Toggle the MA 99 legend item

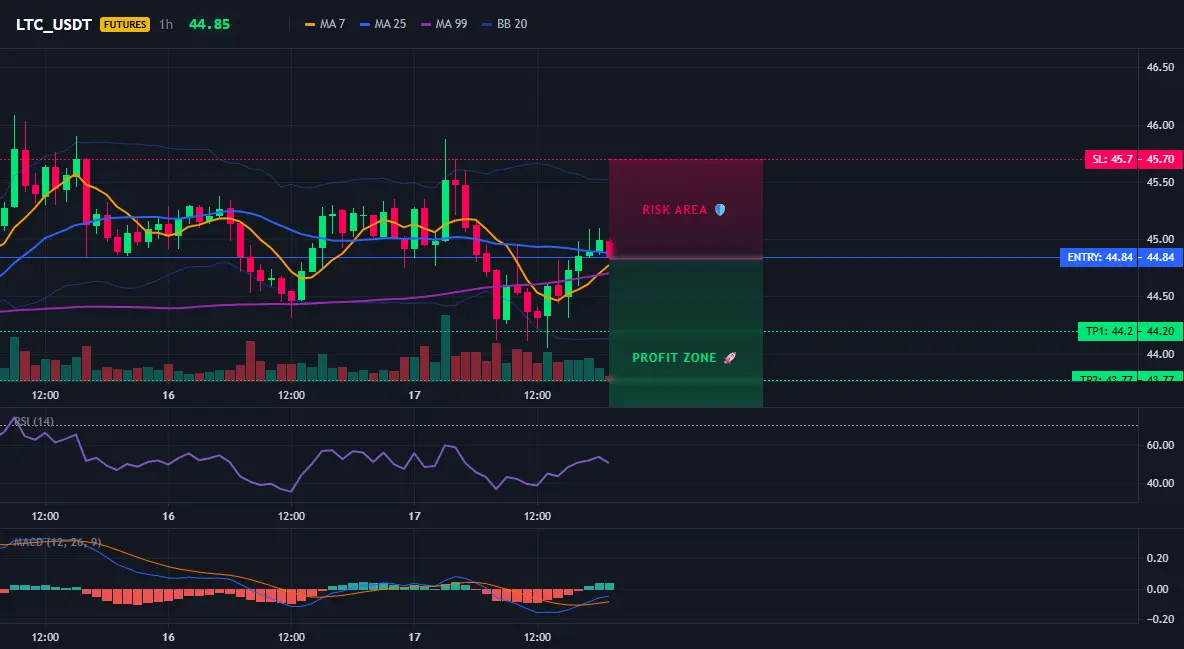444,24
